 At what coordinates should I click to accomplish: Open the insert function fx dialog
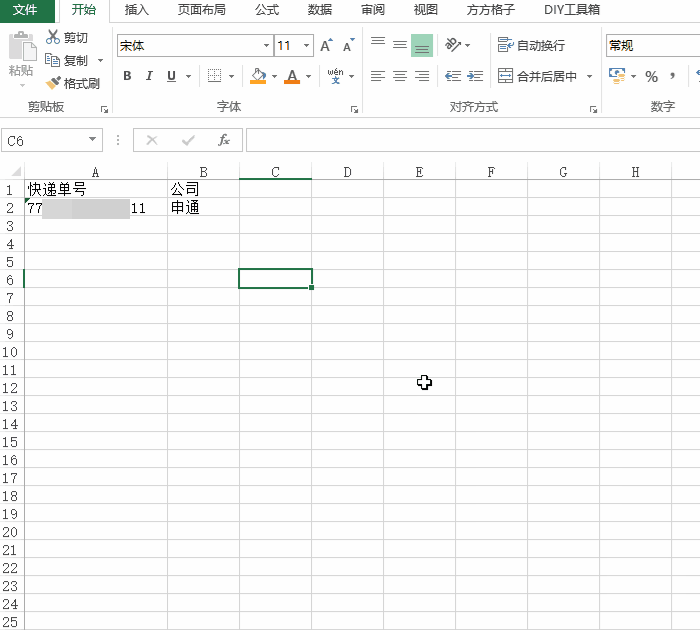tap(224, 140)
